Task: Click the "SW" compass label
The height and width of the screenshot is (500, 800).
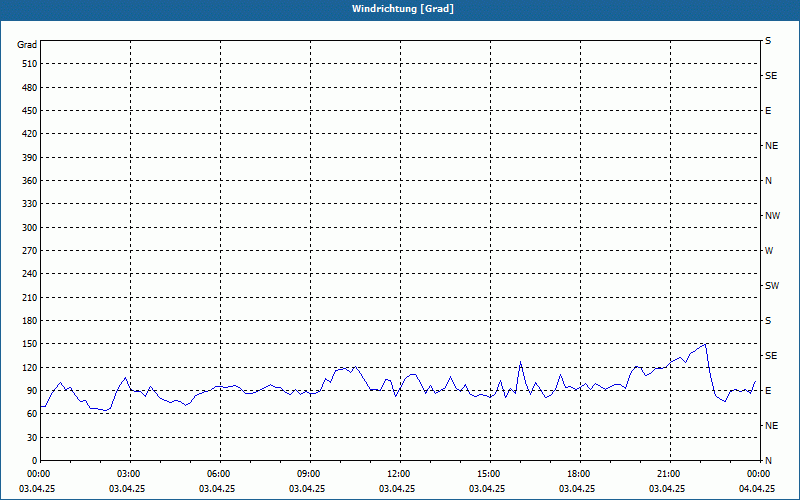Action: pyautogui.click(x=772, y=286)
